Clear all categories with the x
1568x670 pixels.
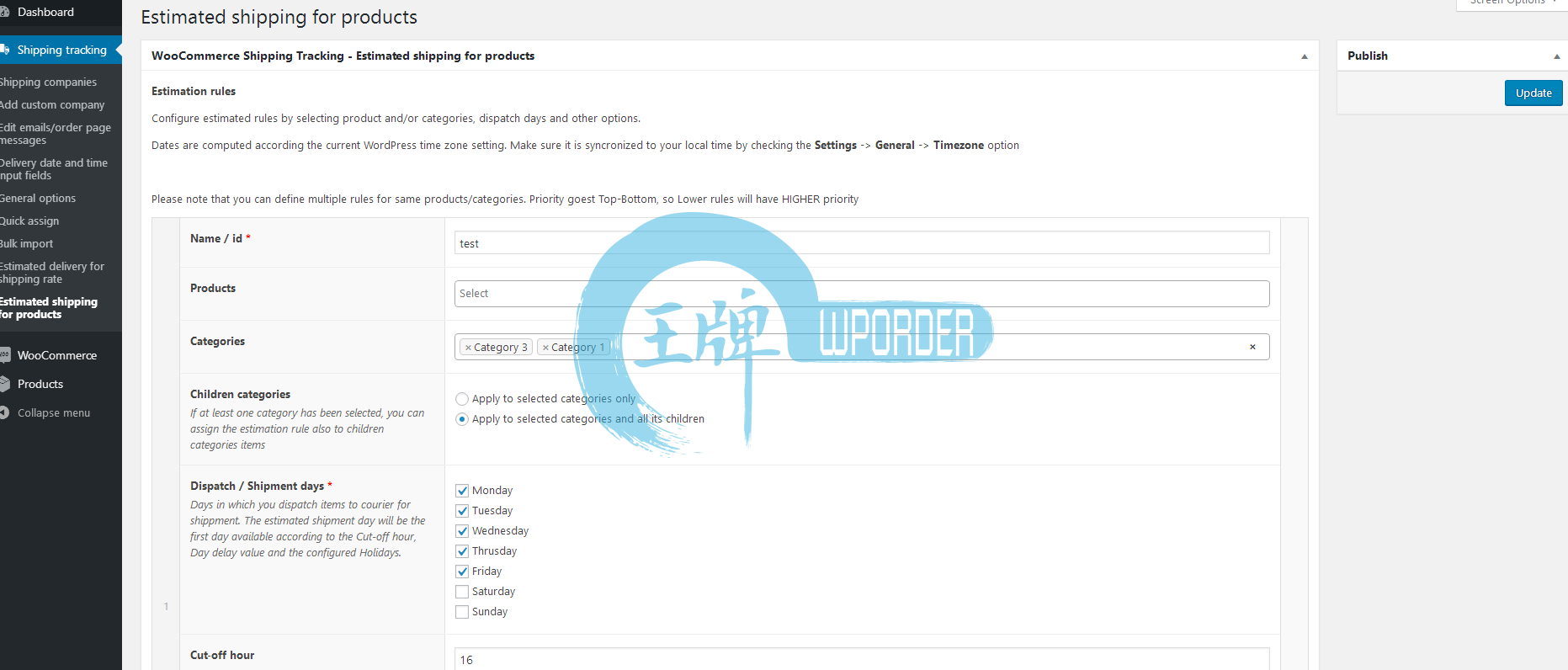pyautogui.click(x=1252, y=347)
